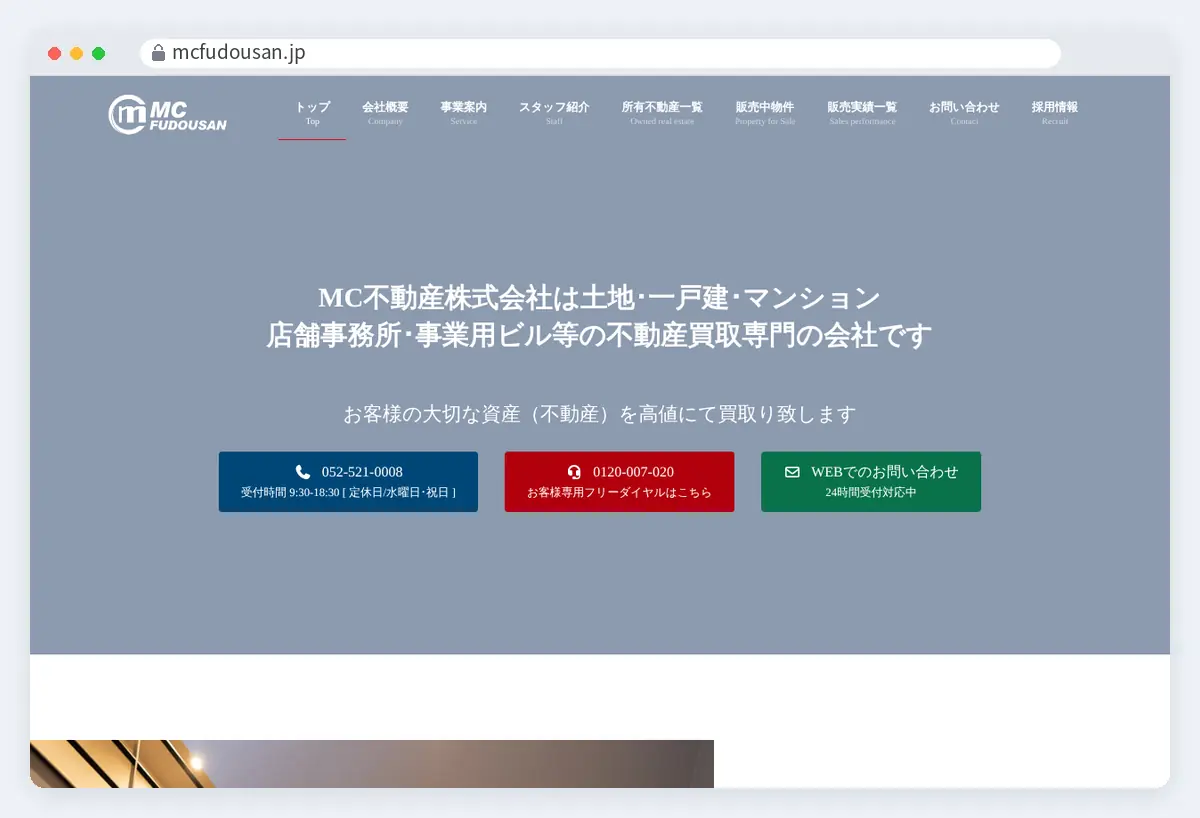Click the red close window dot
Screen dimensions: 1200x818
point(54,53)
